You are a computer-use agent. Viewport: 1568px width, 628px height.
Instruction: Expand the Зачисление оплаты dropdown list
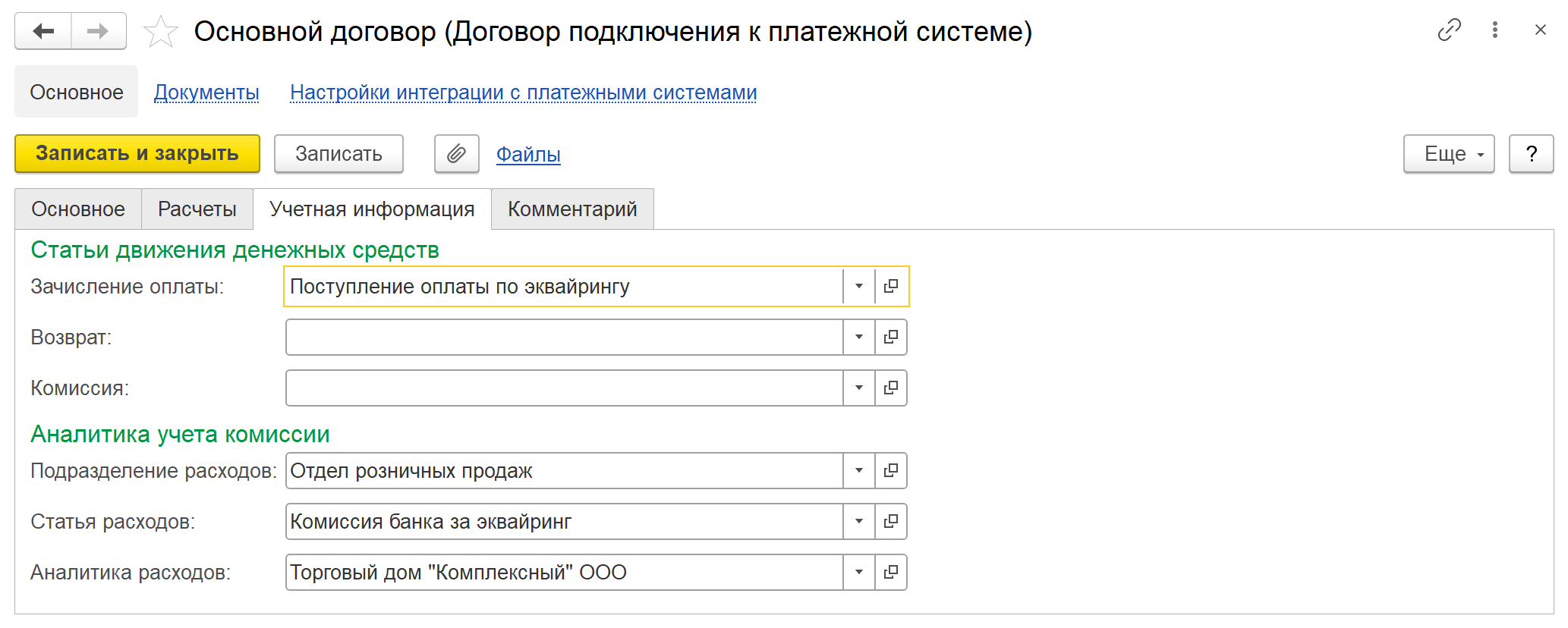(x=859, y=287)
